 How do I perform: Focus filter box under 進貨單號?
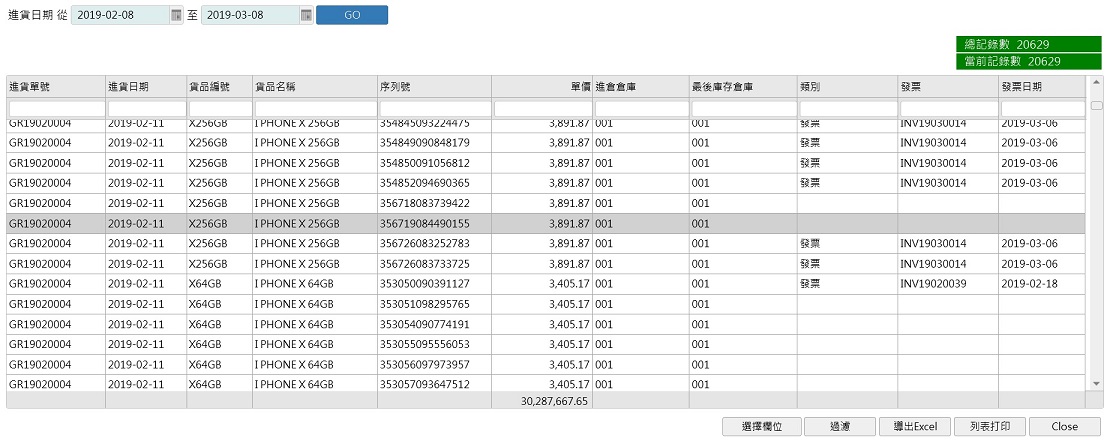pos(56,109)
